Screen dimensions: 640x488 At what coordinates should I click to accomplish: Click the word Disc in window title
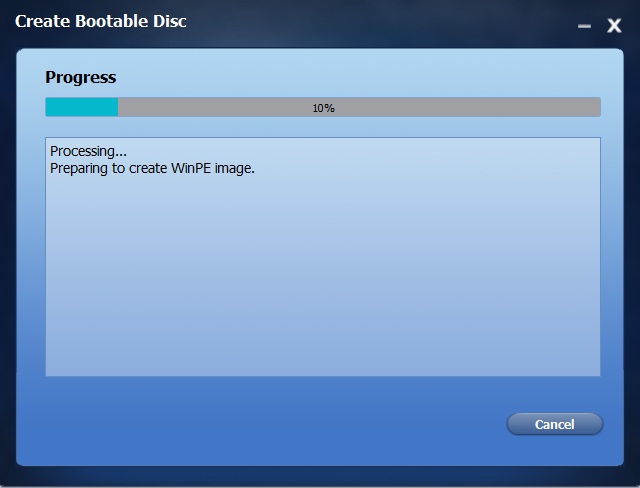pyautogui.click(x=170, y=21)
